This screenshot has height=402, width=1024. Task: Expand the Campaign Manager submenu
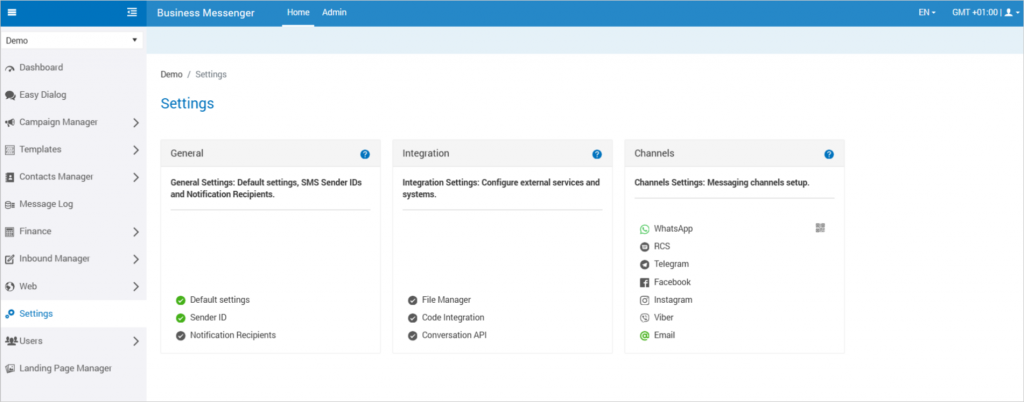pyautogui.click(x=136, y=123)
